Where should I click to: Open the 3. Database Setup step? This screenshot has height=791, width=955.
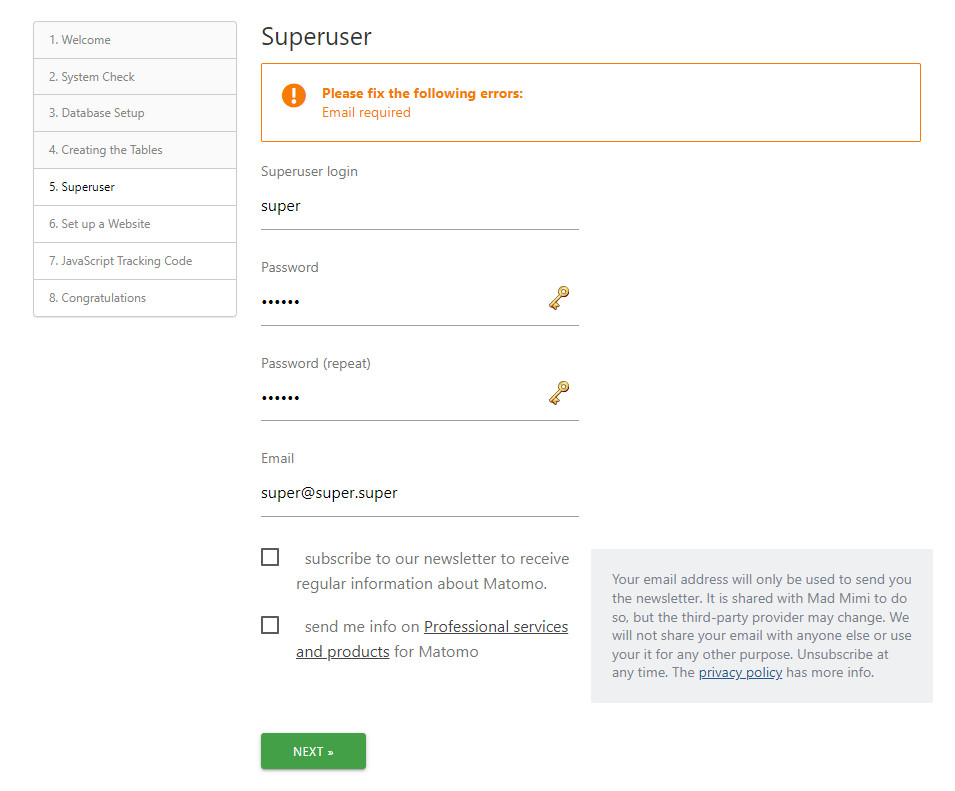(135, 113)
